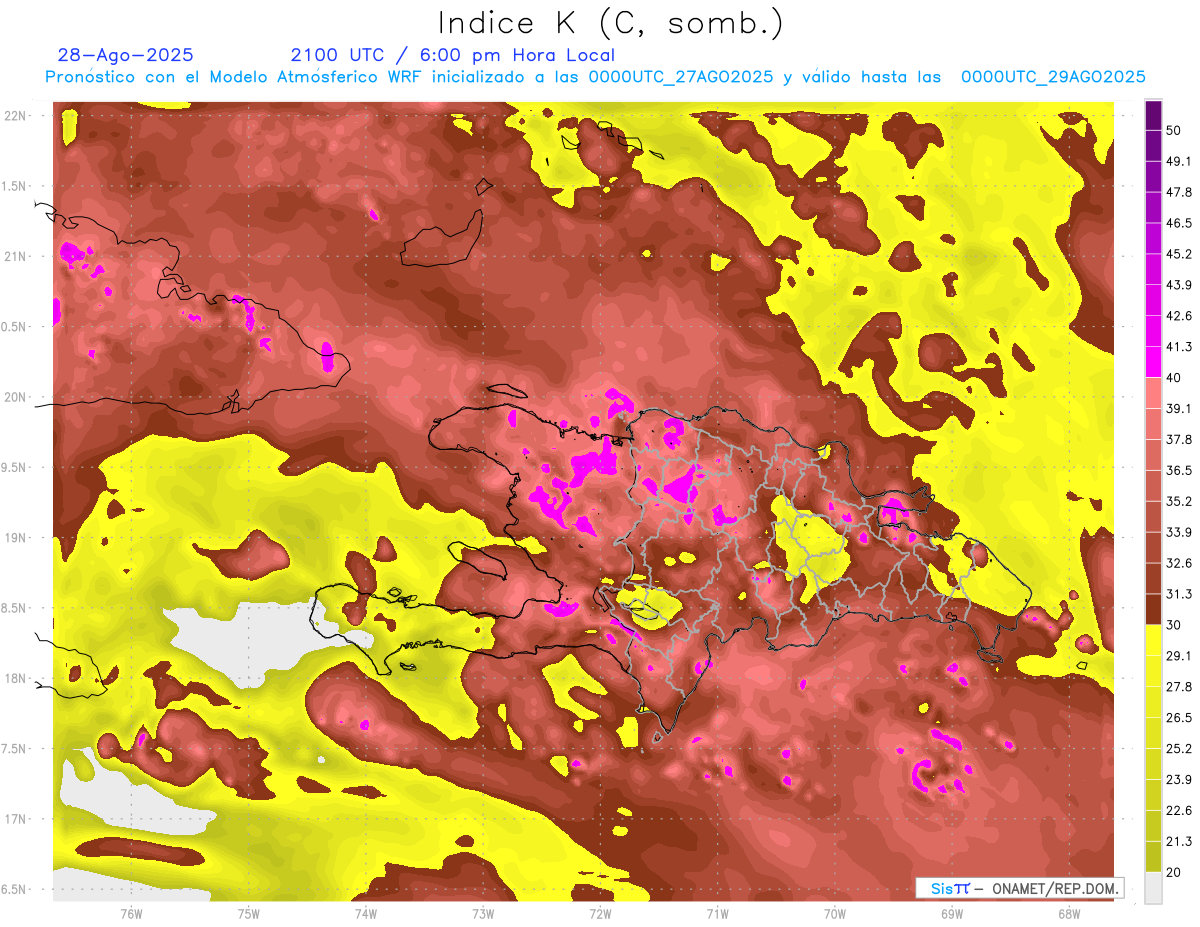
Task: Pick the light gray swatch below 20
Action: pyautogui.click(x=1153, y=887)
